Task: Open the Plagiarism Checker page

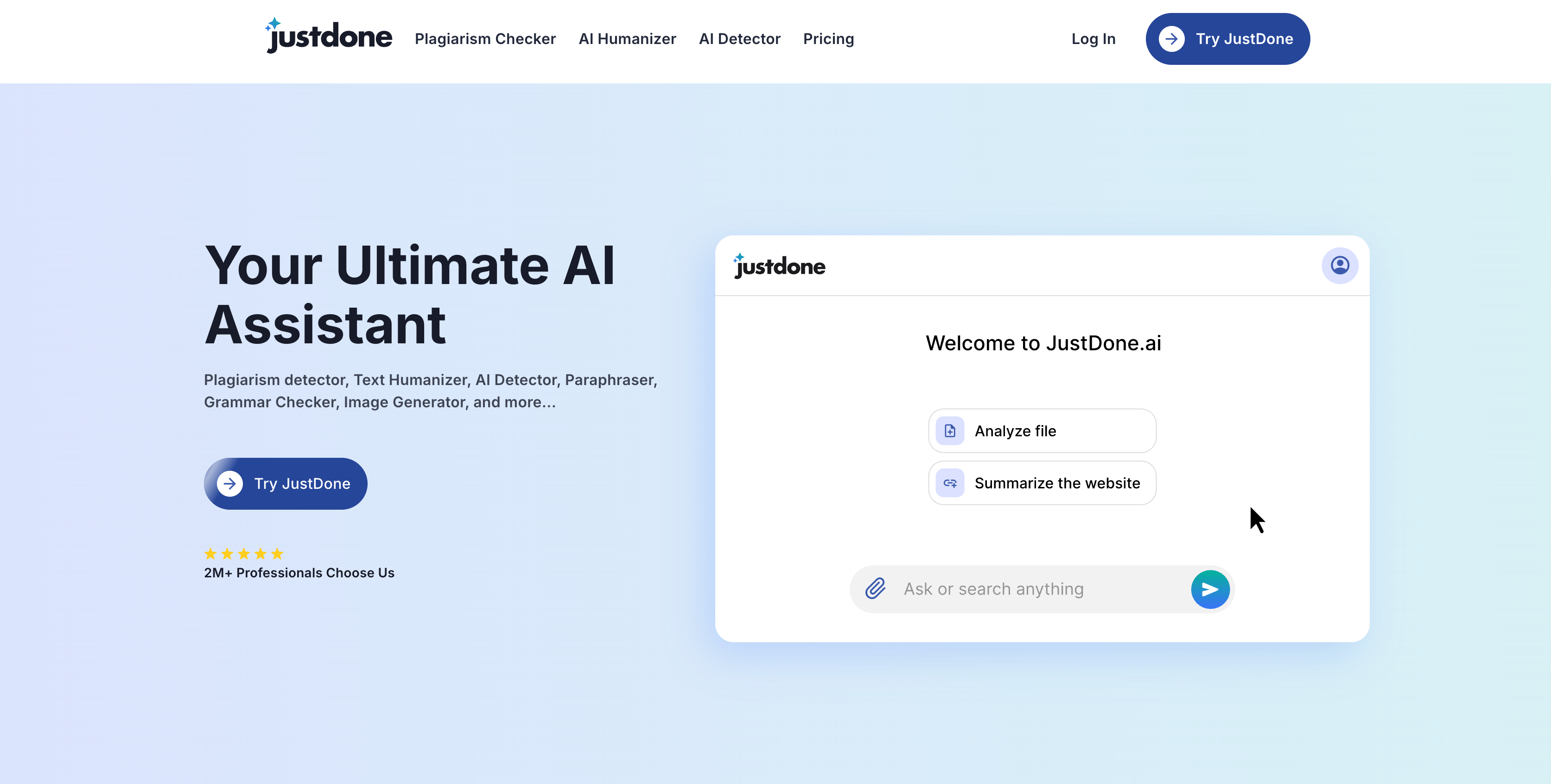Action: [485, 38]
